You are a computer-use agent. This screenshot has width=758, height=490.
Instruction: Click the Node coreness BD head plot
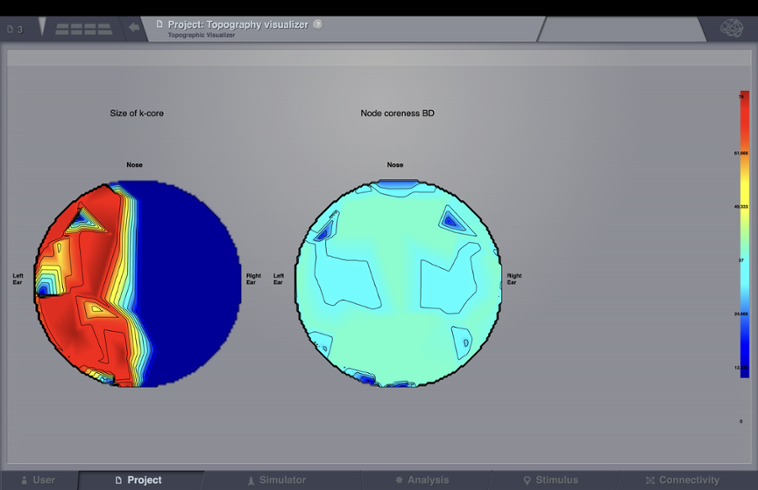(x=398, y=283)
